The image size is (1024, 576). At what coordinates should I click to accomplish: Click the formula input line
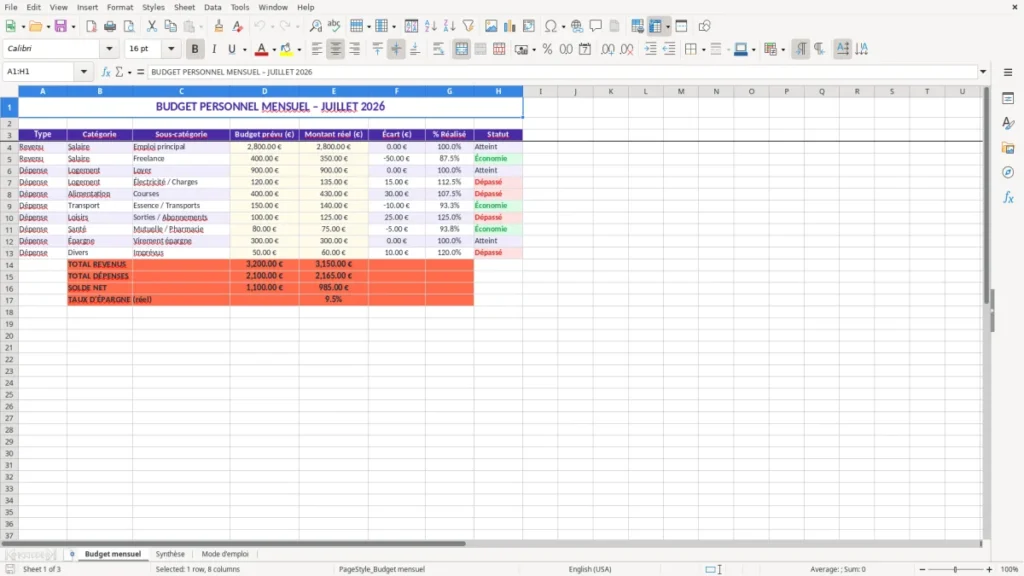click(x=562, y=72)
